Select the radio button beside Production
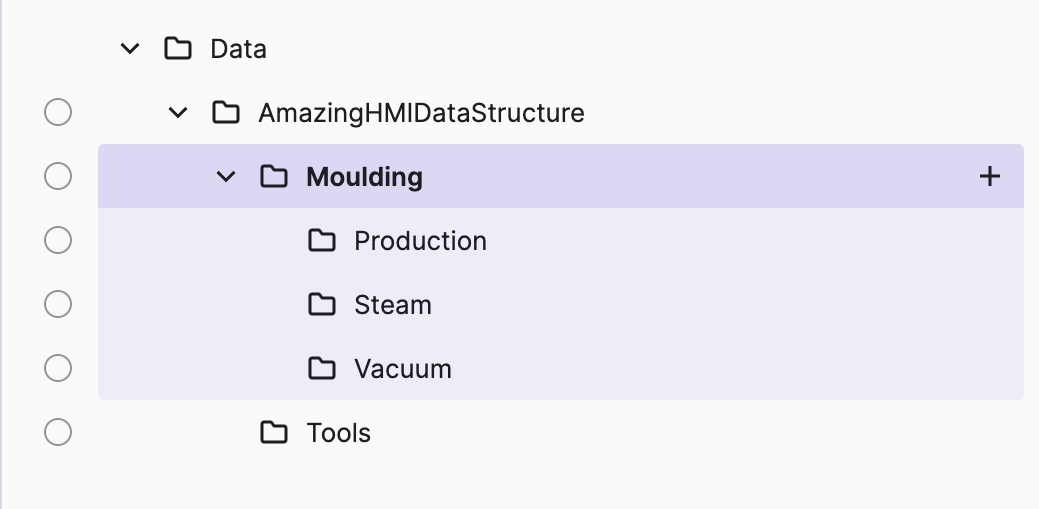1039x509 pixels. click(58, 241)
